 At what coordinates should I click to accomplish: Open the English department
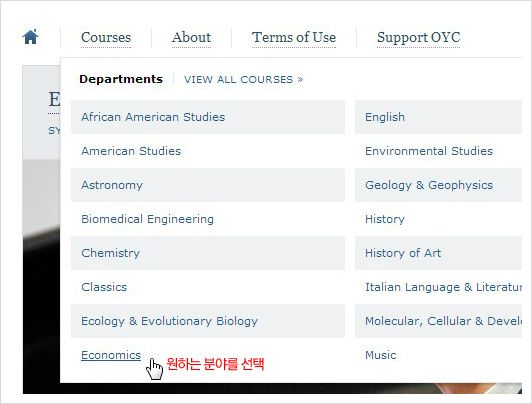pyautogui.click(x=438, y=117)
